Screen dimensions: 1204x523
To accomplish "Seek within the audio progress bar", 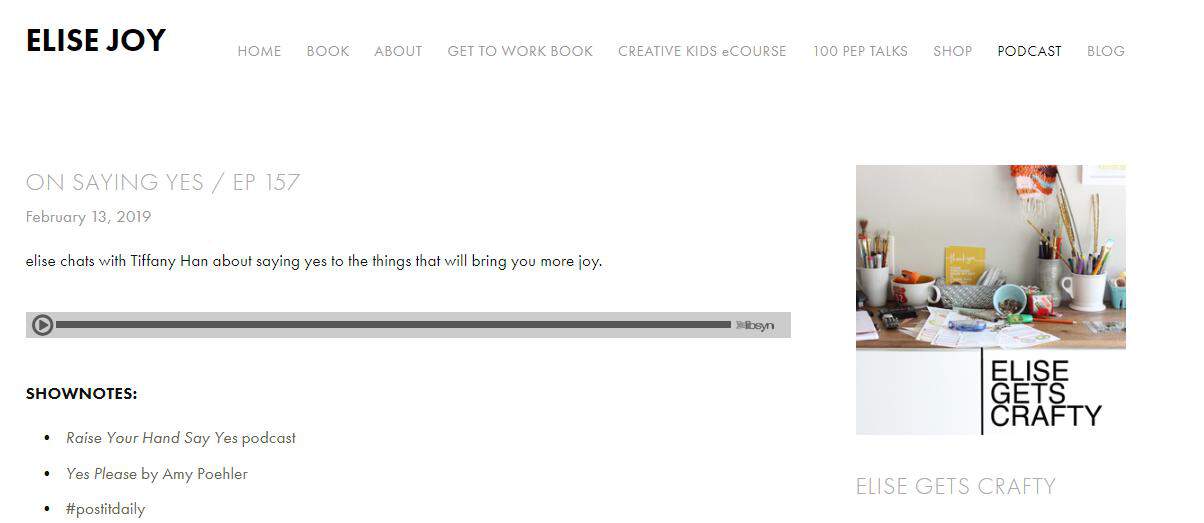I will click(x=394, y=325).
